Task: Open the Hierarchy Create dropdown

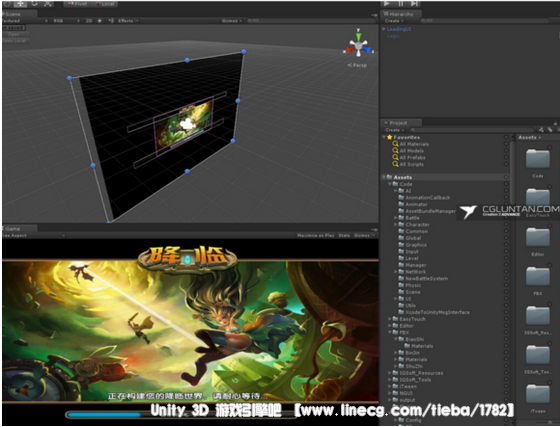Action: pos(394,21)
